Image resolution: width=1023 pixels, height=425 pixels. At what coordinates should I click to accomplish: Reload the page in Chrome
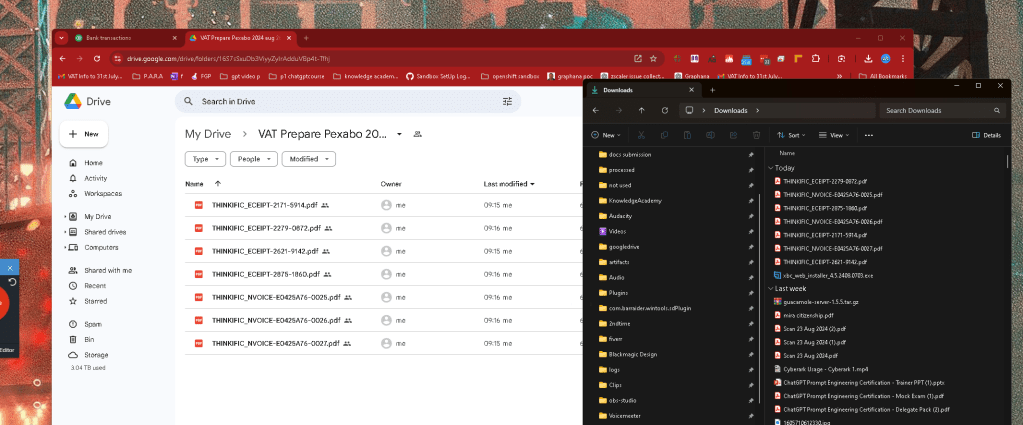click(x=97, y=59)
